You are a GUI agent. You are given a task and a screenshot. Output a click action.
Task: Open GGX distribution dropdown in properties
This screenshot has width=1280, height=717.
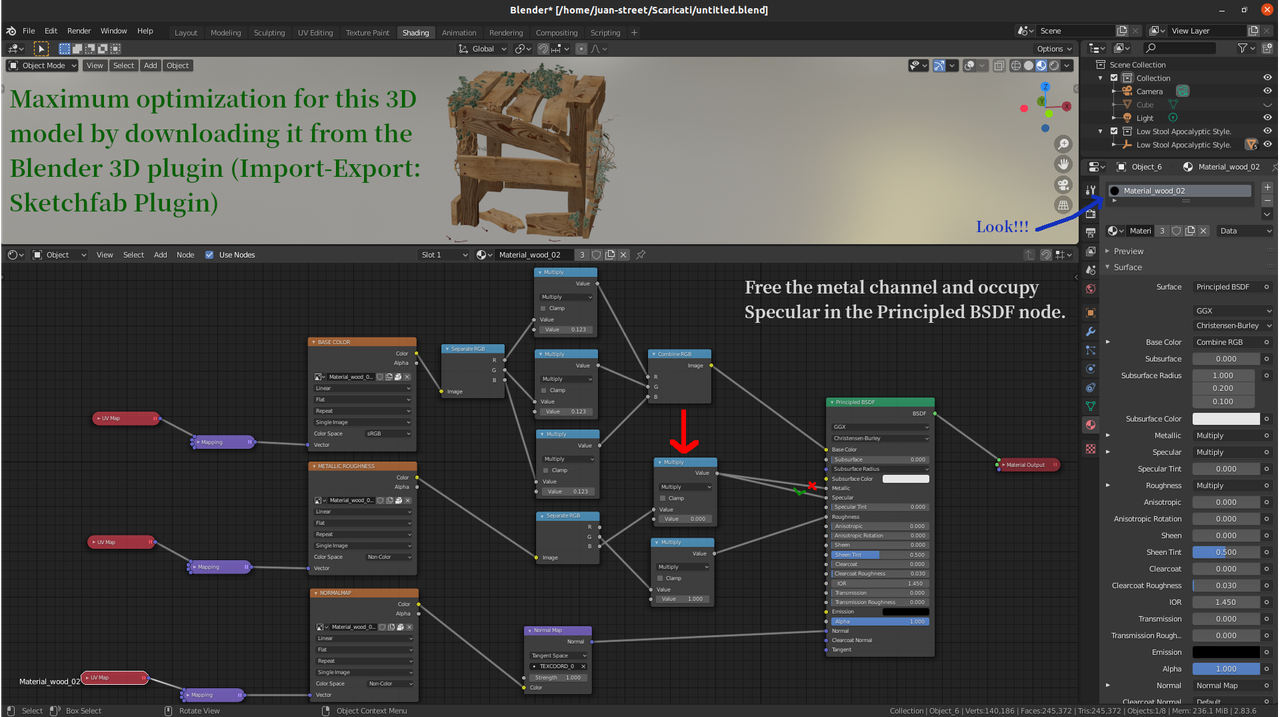coord(1233,311)
